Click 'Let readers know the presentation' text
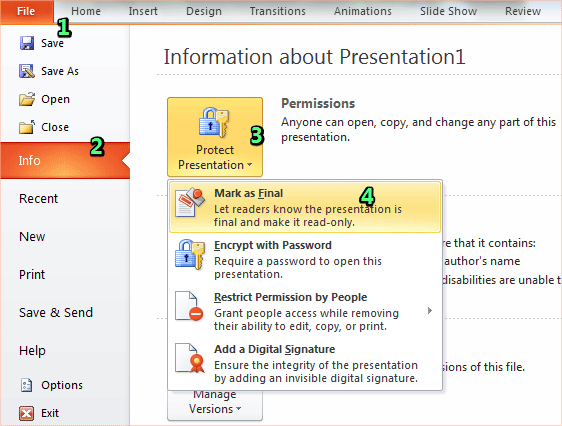 308,216
